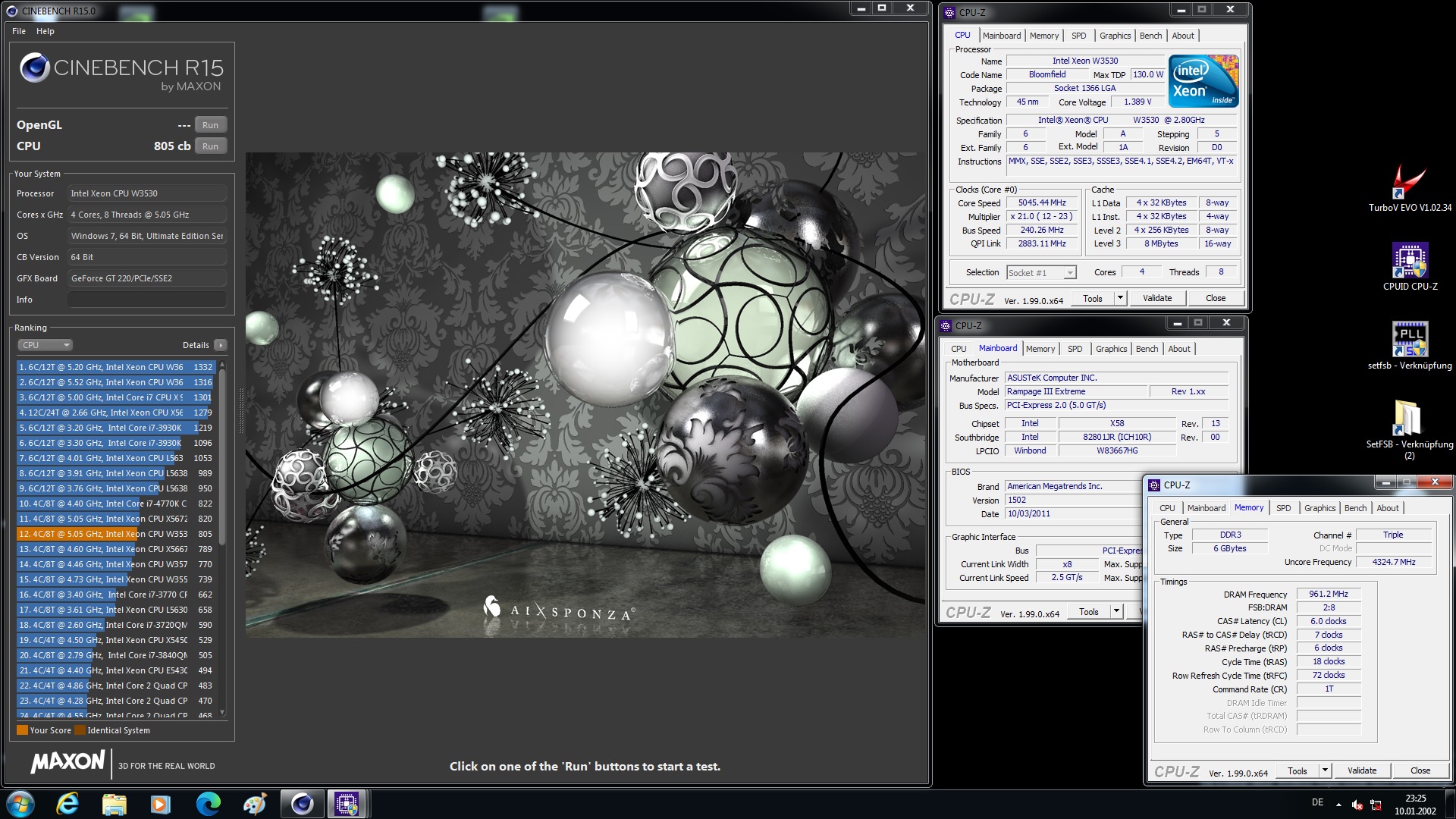Click the Core Speed 5045.44 MHz value
Screen dimensions: 1456x819
(1042, 202)
